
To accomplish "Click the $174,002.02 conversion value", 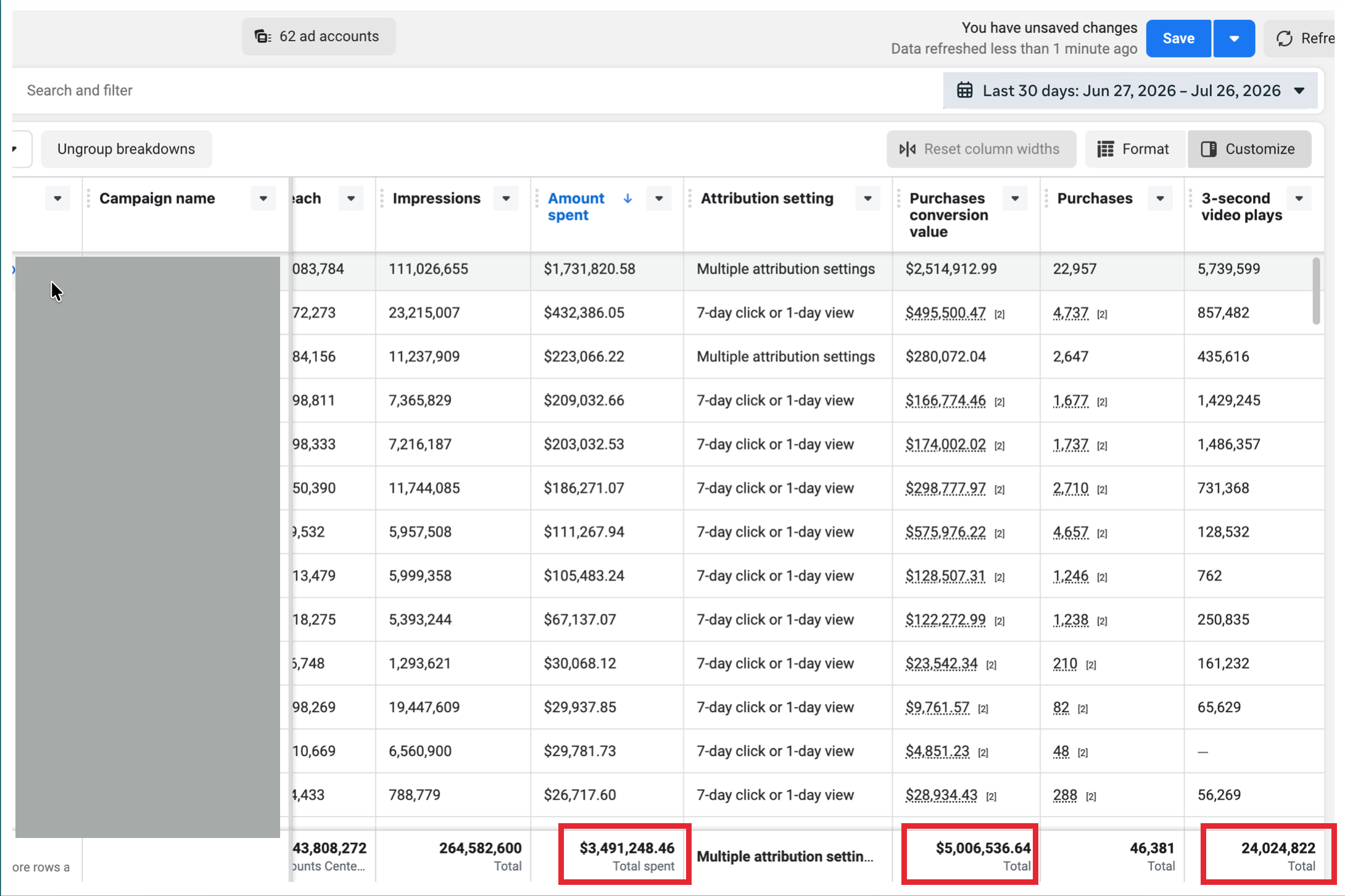I will click(x=945, y=444).
